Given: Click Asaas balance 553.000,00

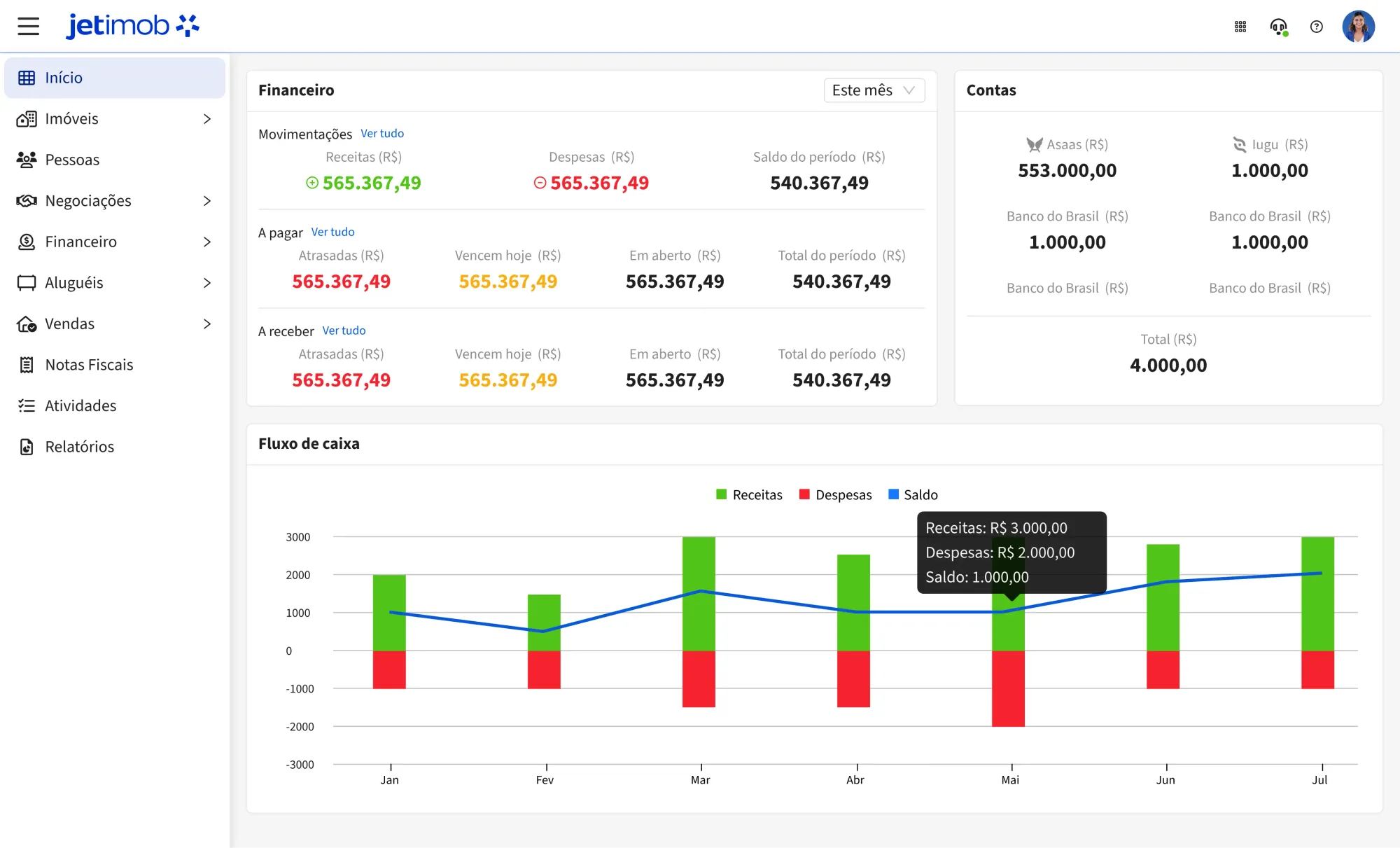Looking at the screenshot, I should 1067,171.
